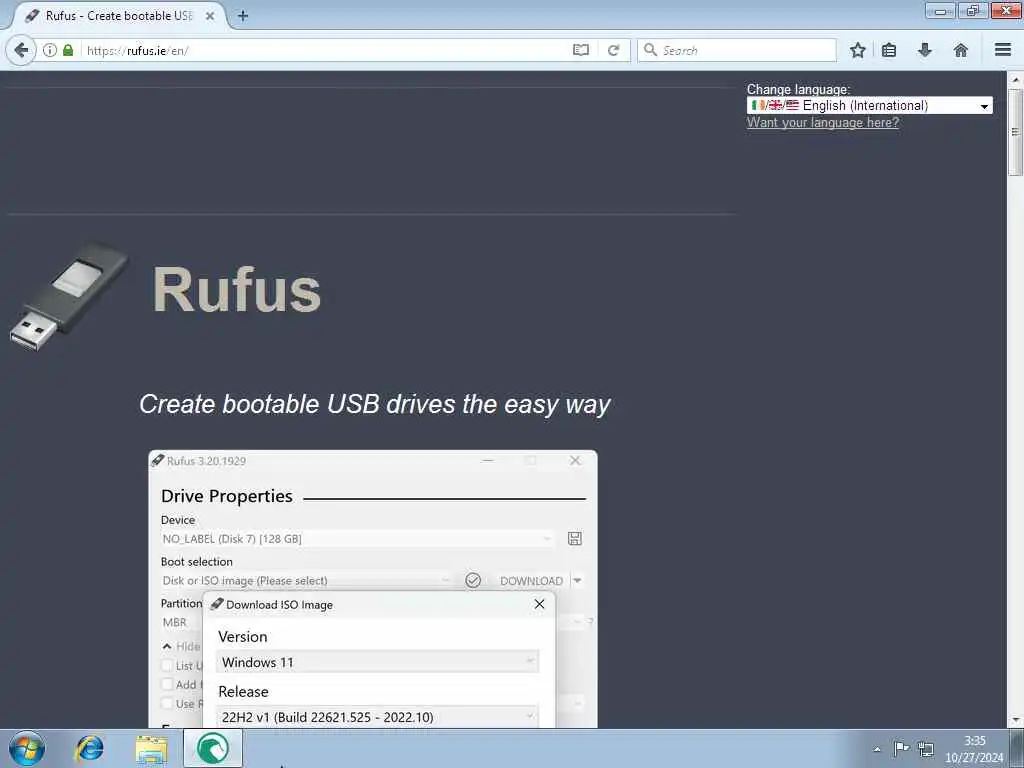This screenshot has height=768, width=1024.
Task: Go back using the browser back arrow
Action: [21, 50]
